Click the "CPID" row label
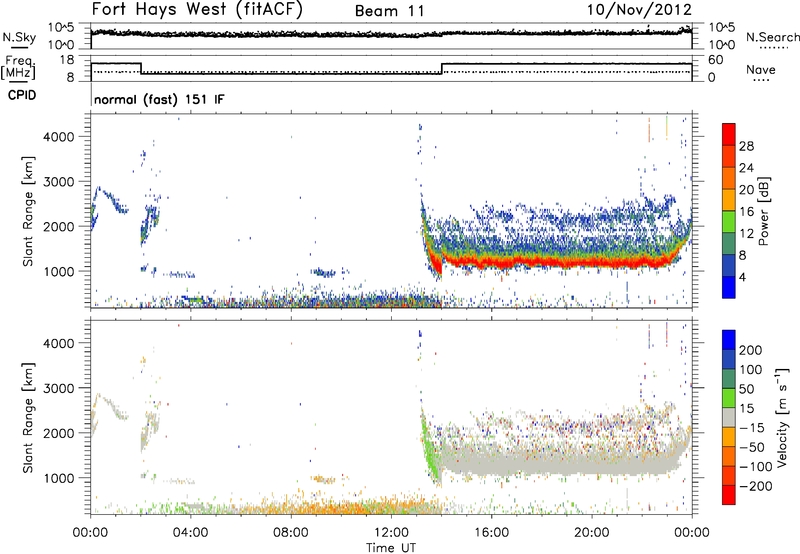The height and width of the screenshot is (554, 800). [22, 95]
